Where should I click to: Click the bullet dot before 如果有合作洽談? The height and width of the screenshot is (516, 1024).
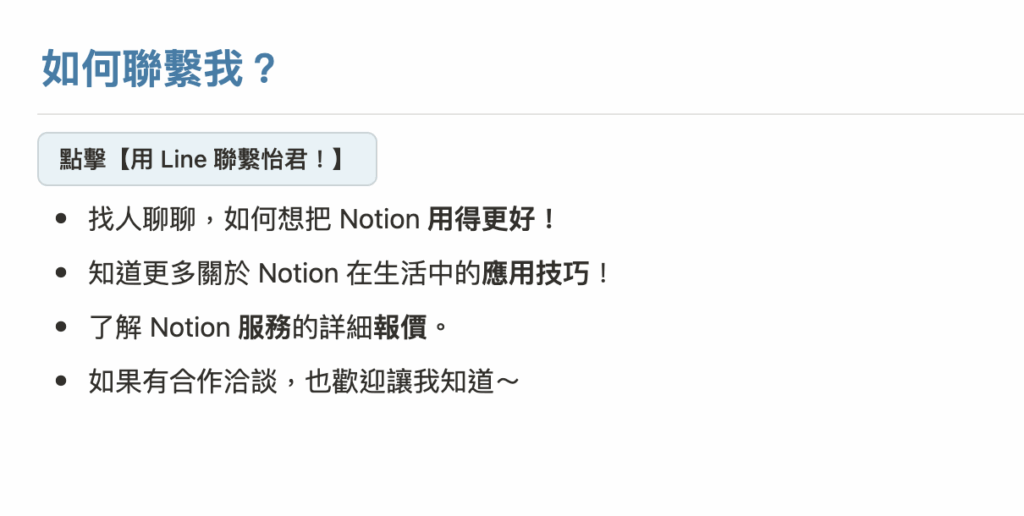(x=63, y=381)
